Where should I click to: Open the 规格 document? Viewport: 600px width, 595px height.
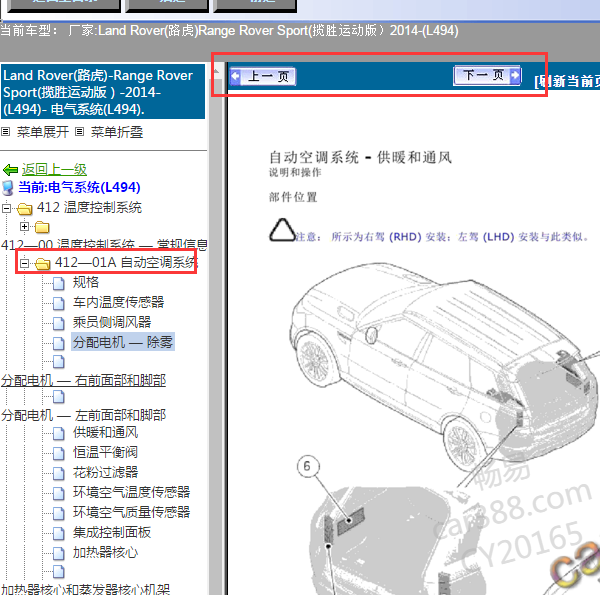click(x=86, y=282)
